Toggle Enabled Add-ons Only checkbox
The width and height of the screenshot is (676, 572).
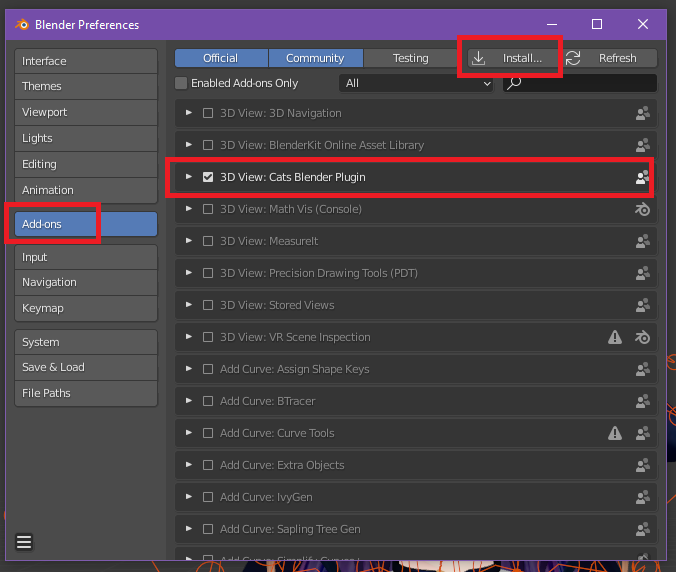click(181, 83)
